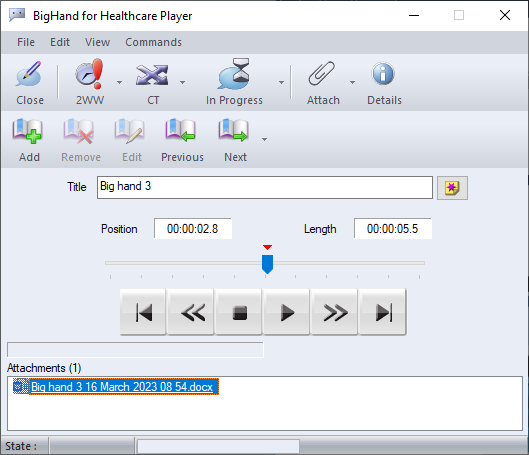Viewport: 529px width, 455px height.
Task: Jump to the Previous bookmark
Action: coord(180,131)
